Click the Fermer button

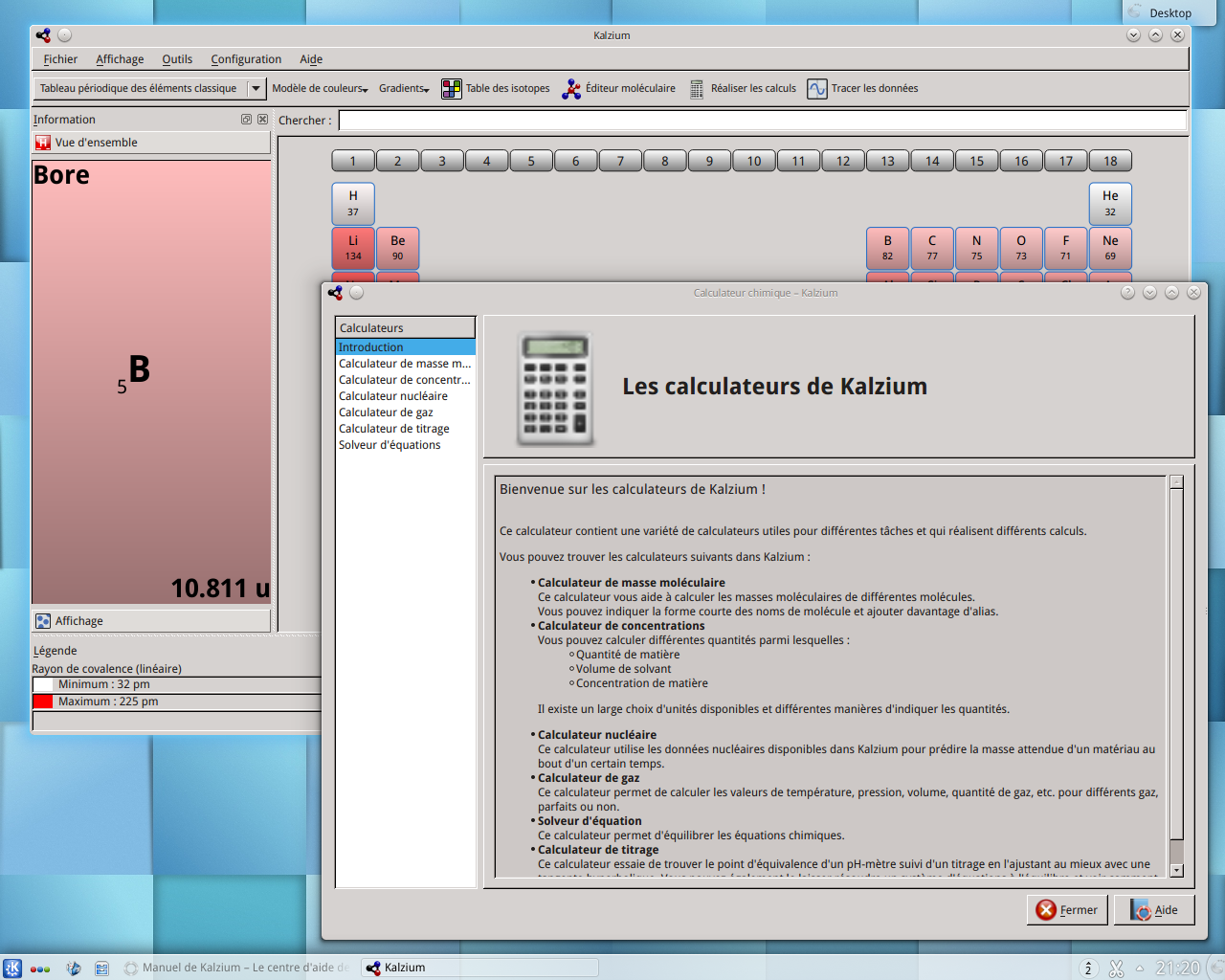click(1067, 910)
